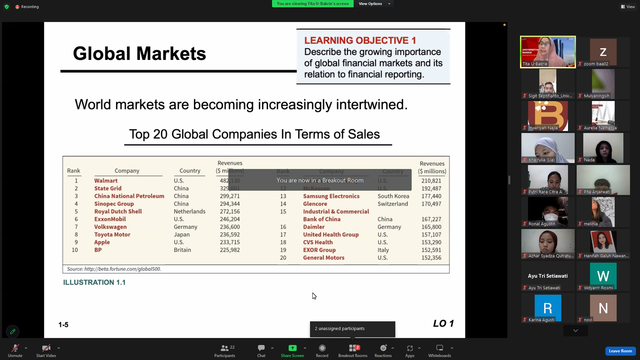The image size is (640, 360).
Task: Click the fortune.com source link on slide
Action: (x=122, y=269)
